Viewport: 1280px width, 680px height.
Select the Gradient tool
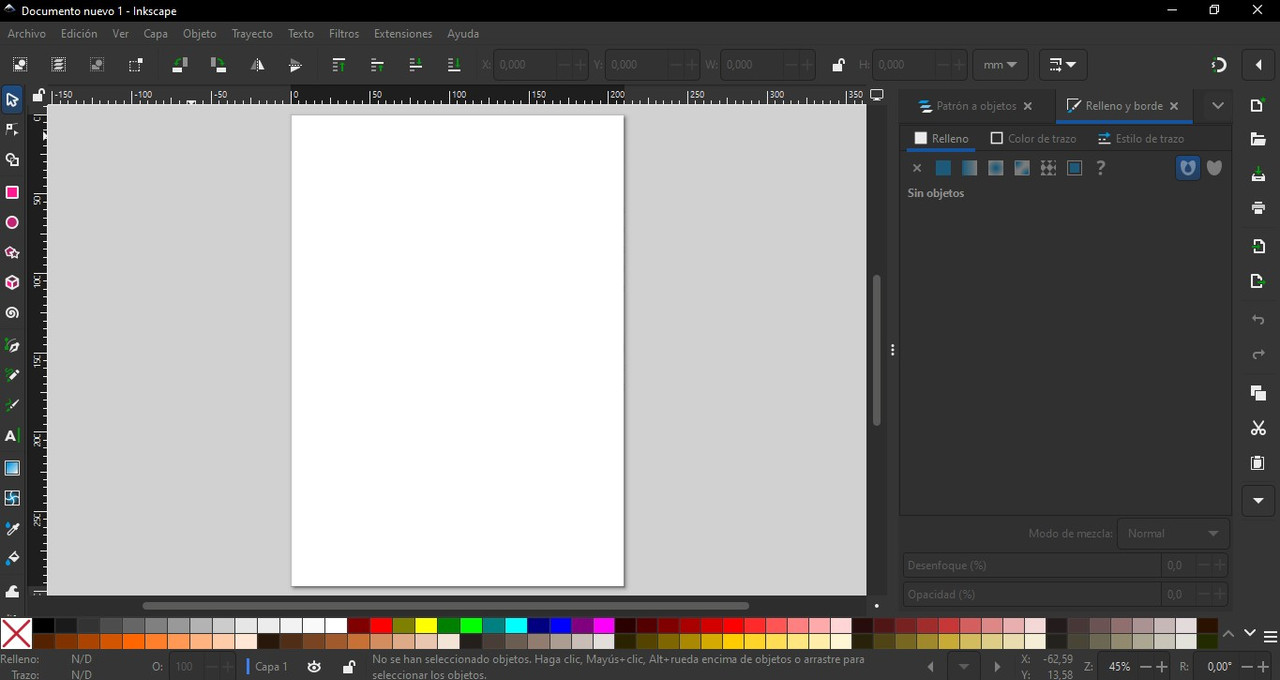[12, 468]
